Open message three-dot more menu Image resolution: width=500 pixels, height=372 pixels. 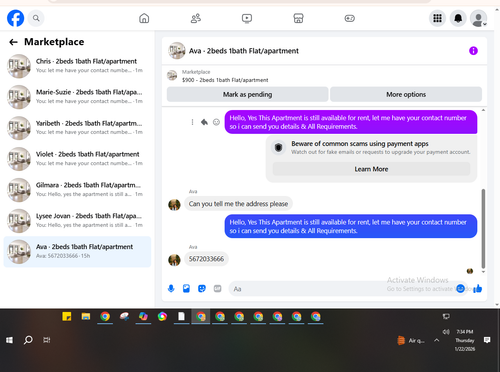(192, 122)
